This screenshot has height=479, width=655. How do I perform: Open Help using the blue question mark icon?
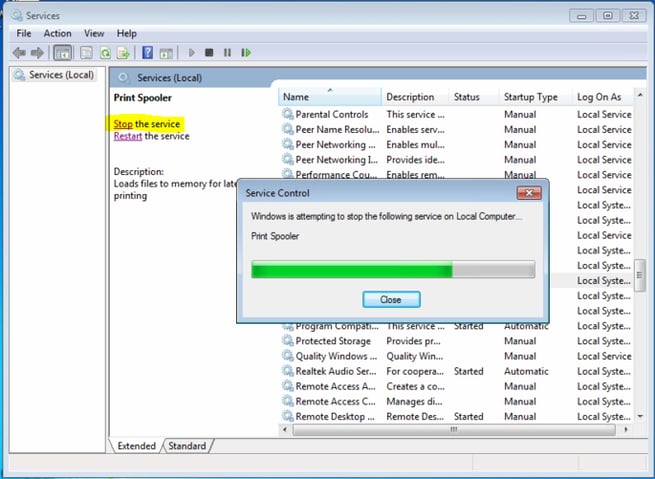coord(148,52)
